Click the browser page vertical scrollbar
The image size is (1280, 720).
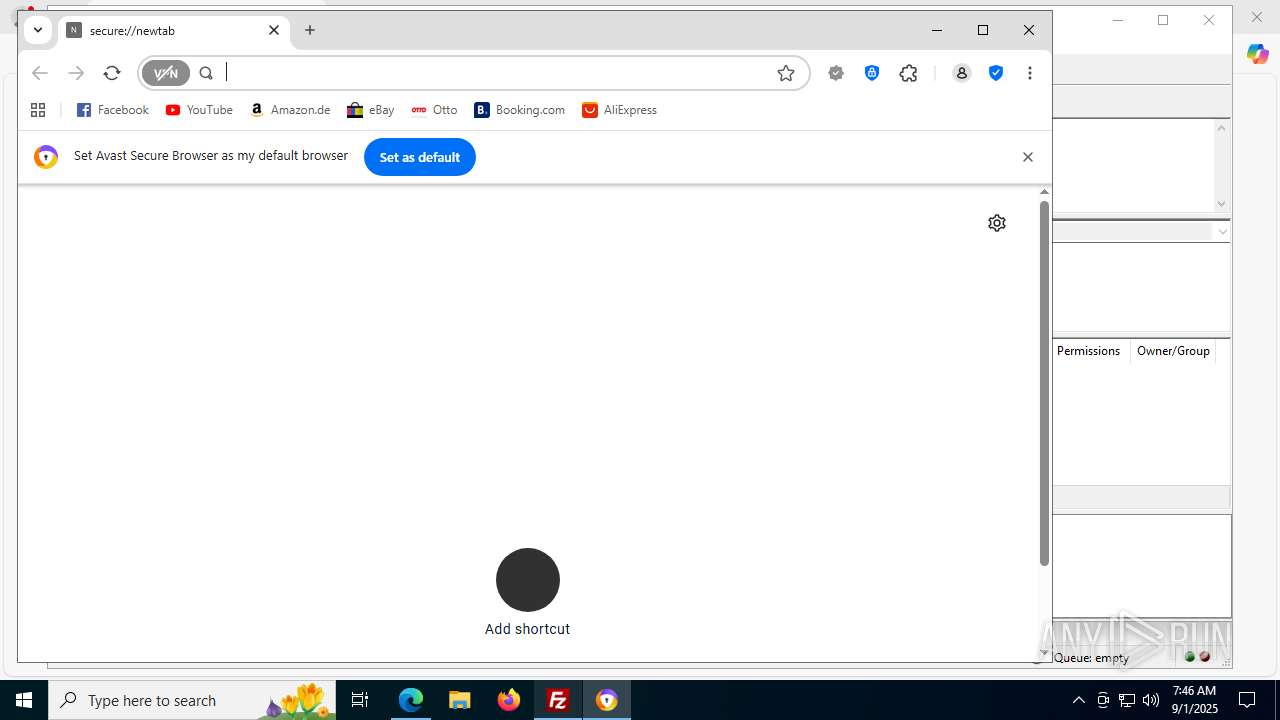pyautogui.click(x=1044, y=383)
